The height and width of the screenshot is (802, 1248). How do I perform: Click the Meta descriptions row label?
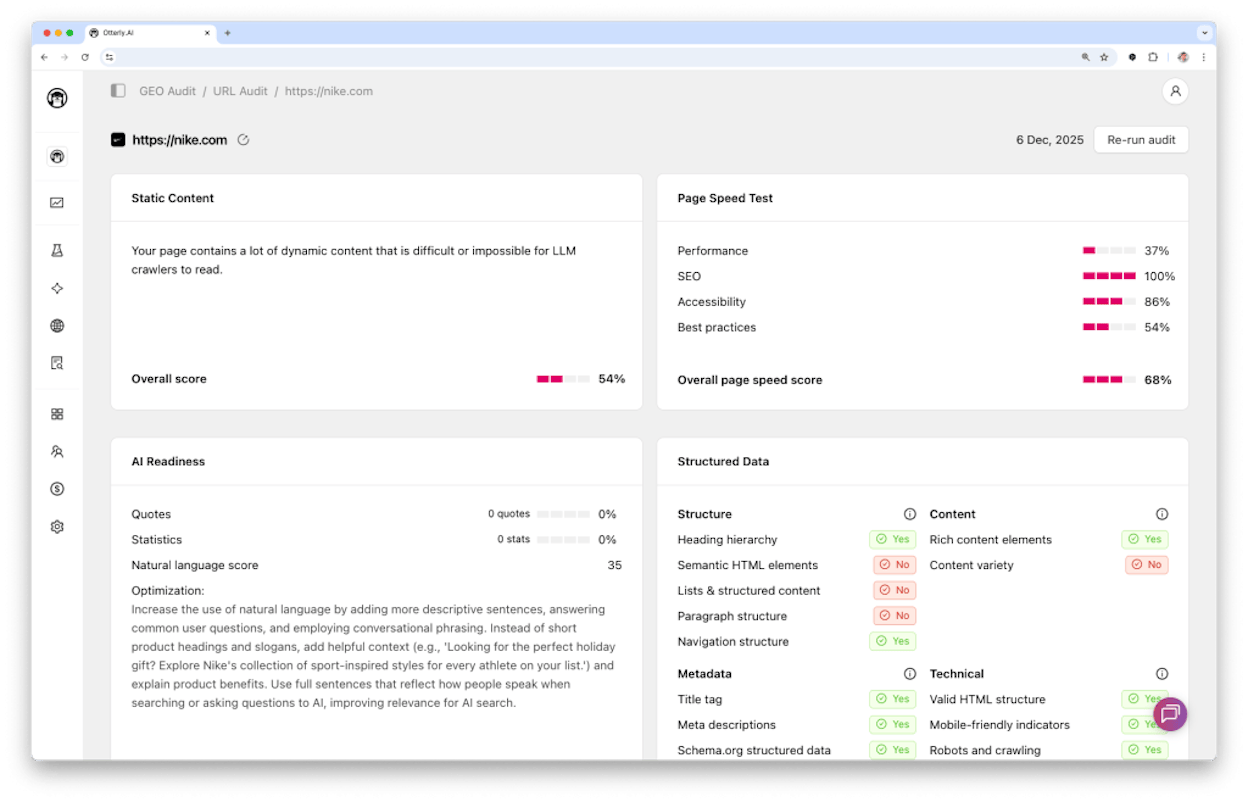[x=727, y=725]
